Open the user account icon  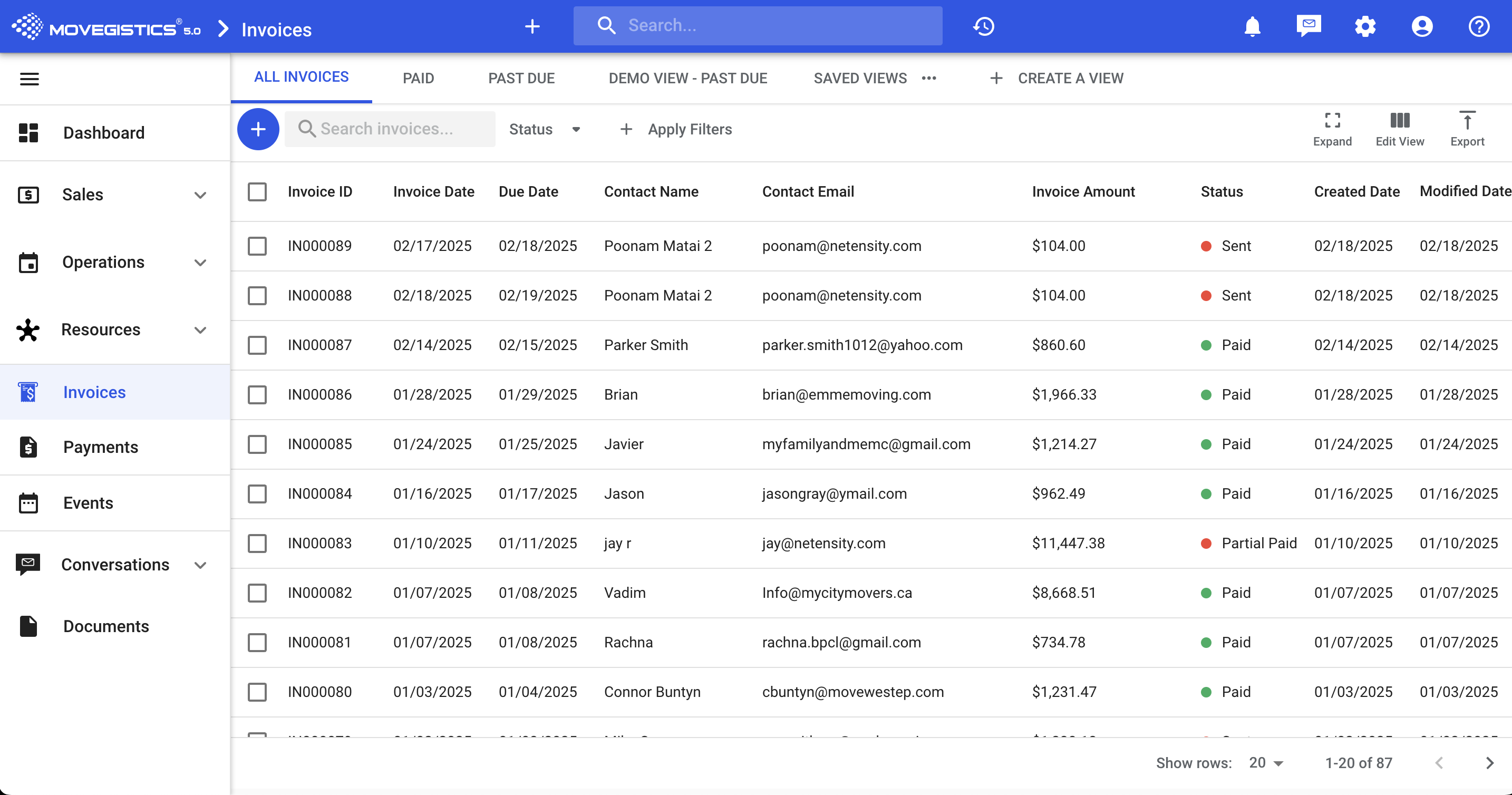[1422, 26]
